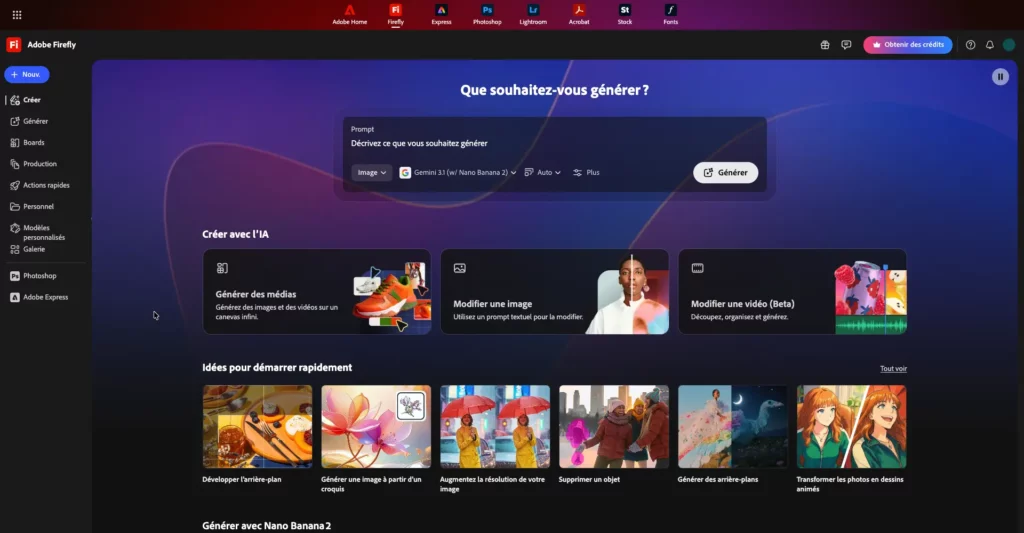Launch Express from top app bar
The image size is (1024, 533).
pyautogui.click(x=441, y=14)
